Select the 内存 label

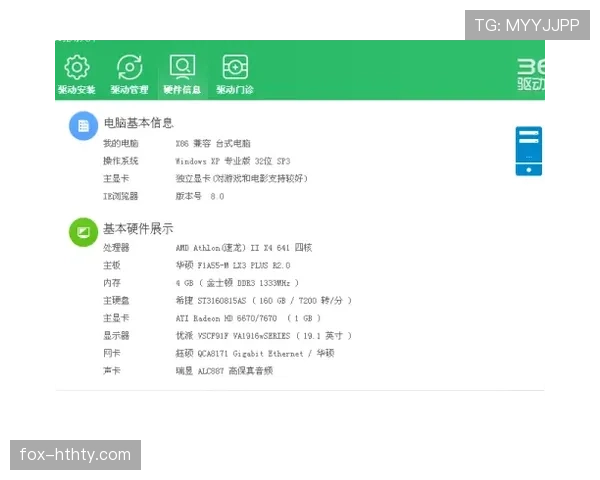click(x=112, y=283)
